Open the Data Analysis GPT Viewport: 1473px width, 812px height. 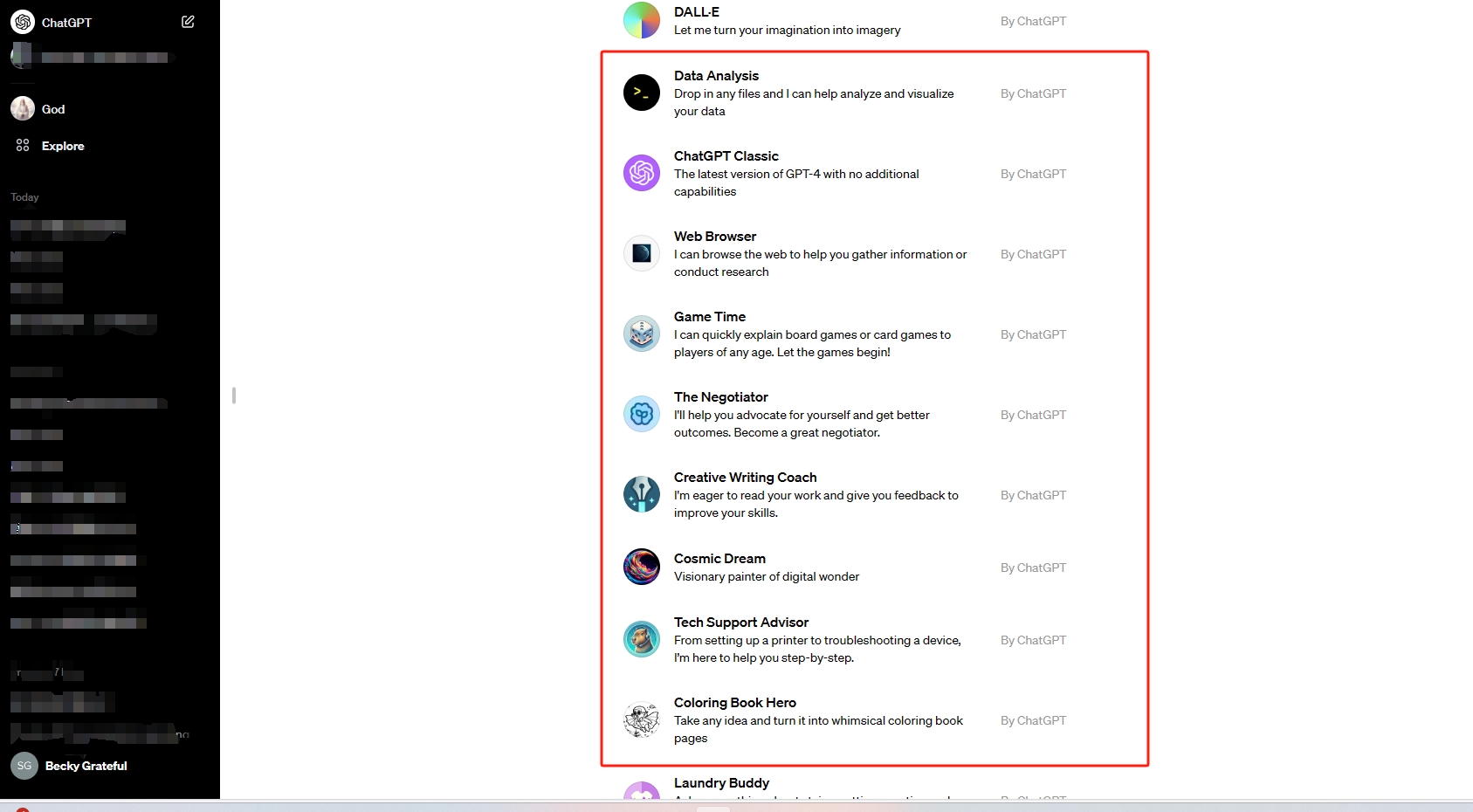tap(716, 76)
